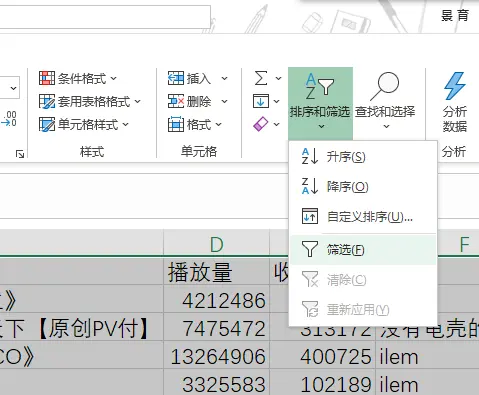
Task: Click the Format as Table (套用表格格式) icon
Action: [47, 101]
